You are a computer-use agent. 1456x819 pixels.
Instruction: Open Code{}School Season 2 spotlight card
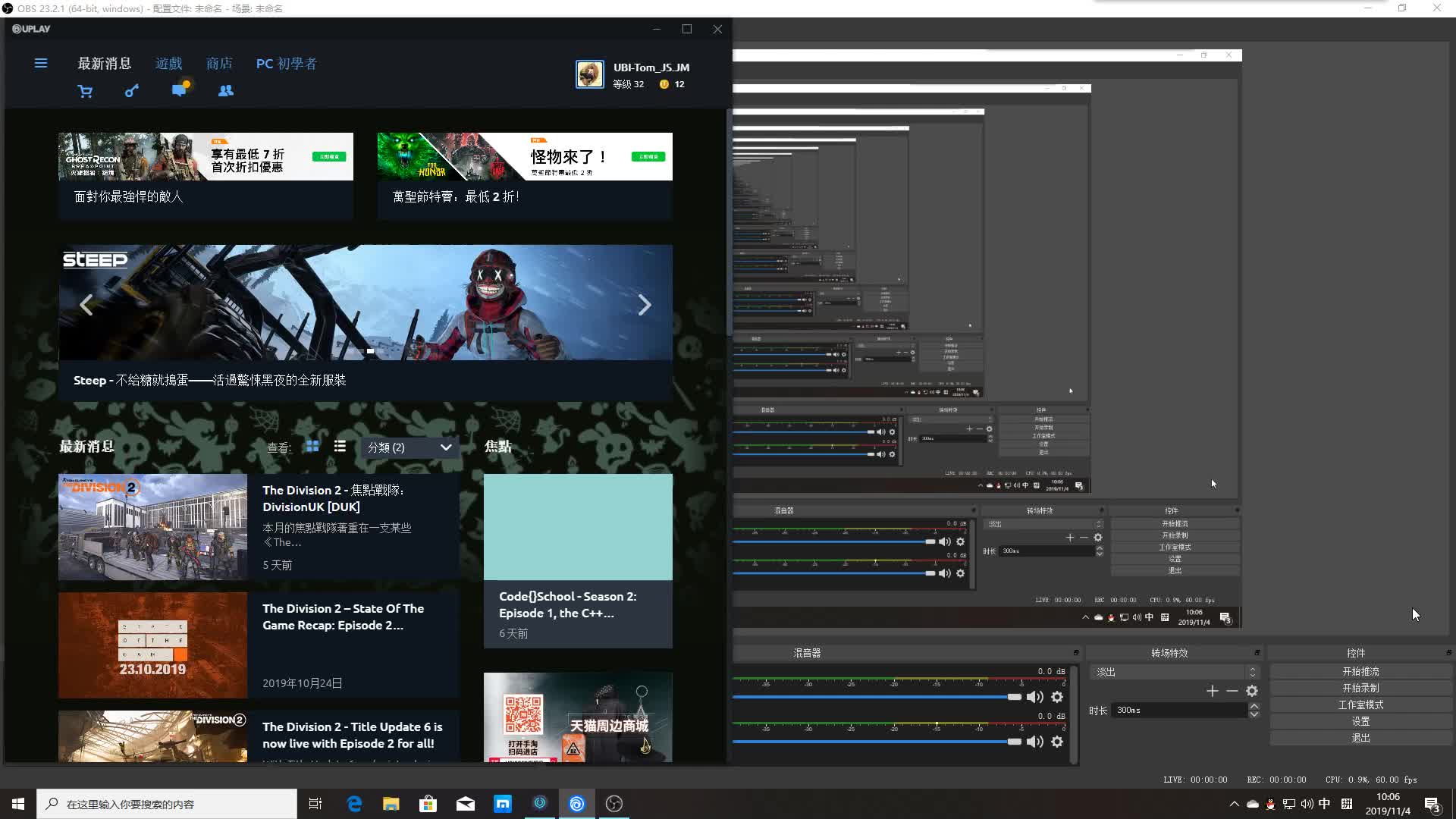tap(578, 561)
